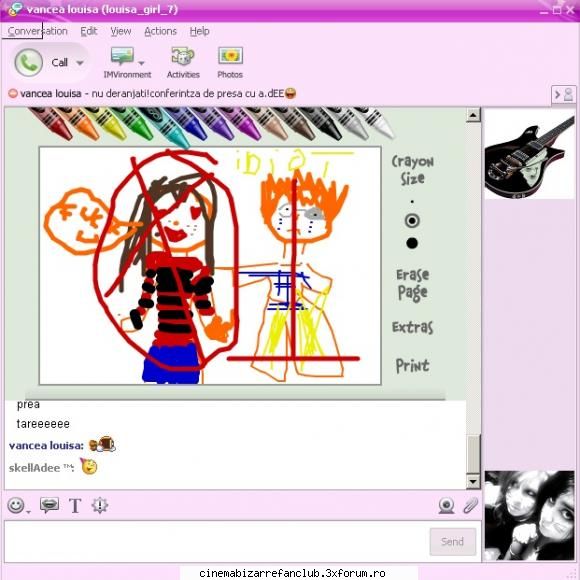Open the View menu
Viewport: 580px width, 580px height.
point(121,31)
